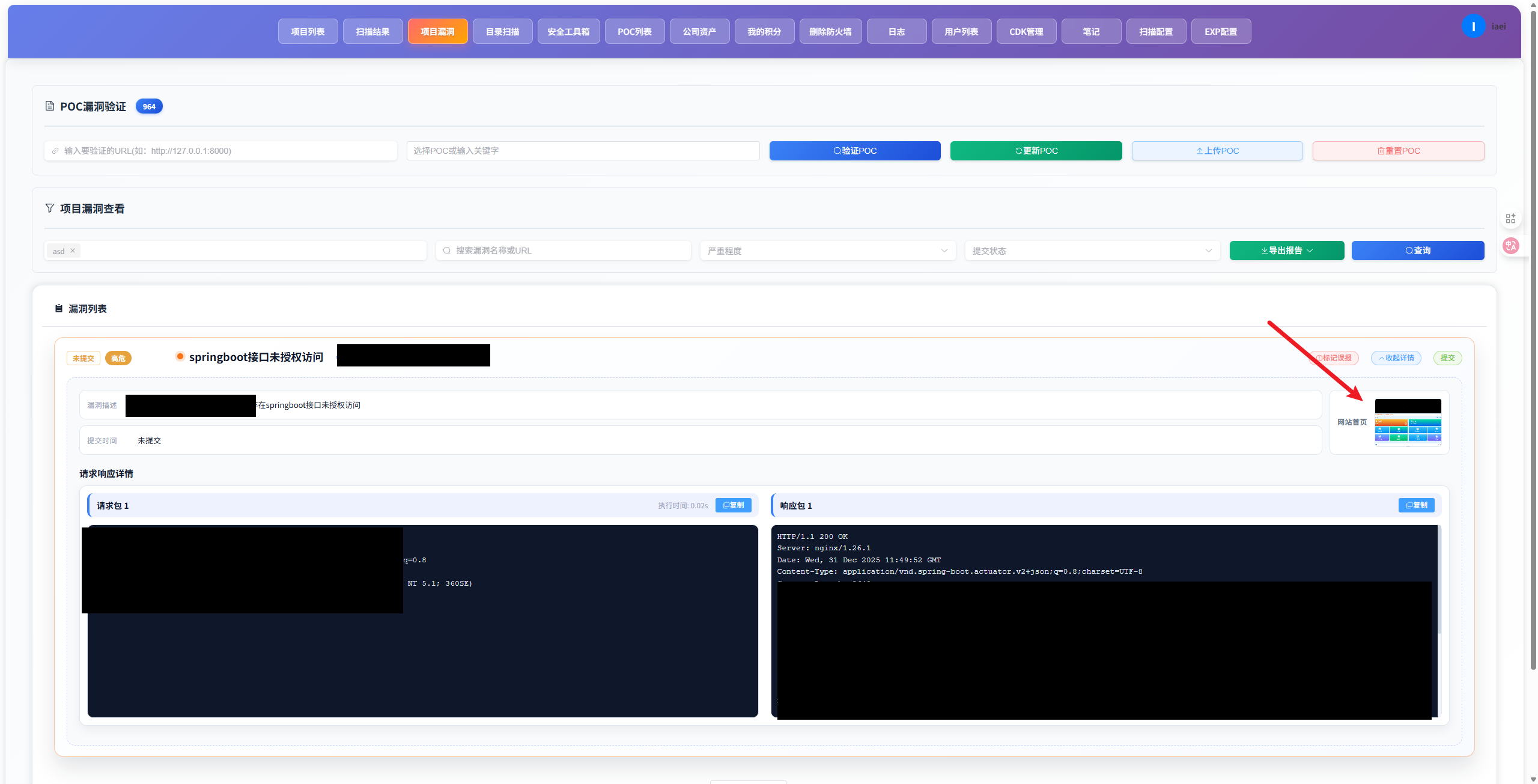Click the blue 查询 button

(1417, 251)
